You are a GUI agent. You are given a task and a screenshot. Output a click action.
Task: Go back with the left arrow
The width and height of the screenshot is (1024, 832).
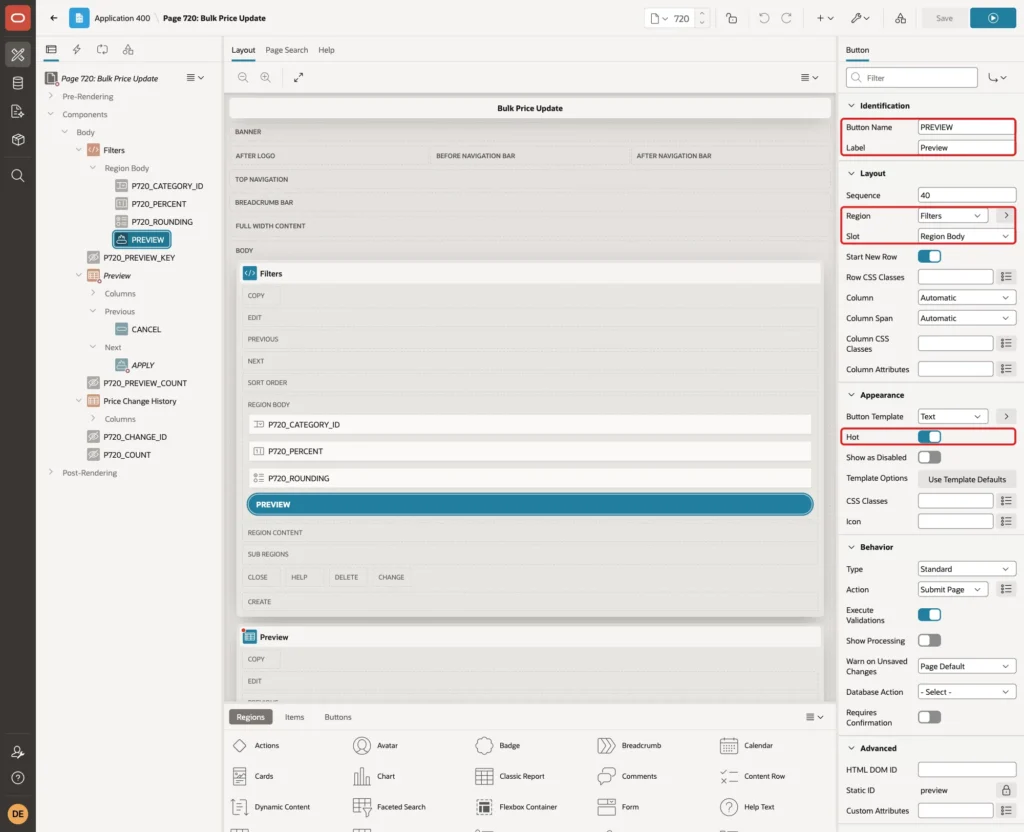point(54,18)
